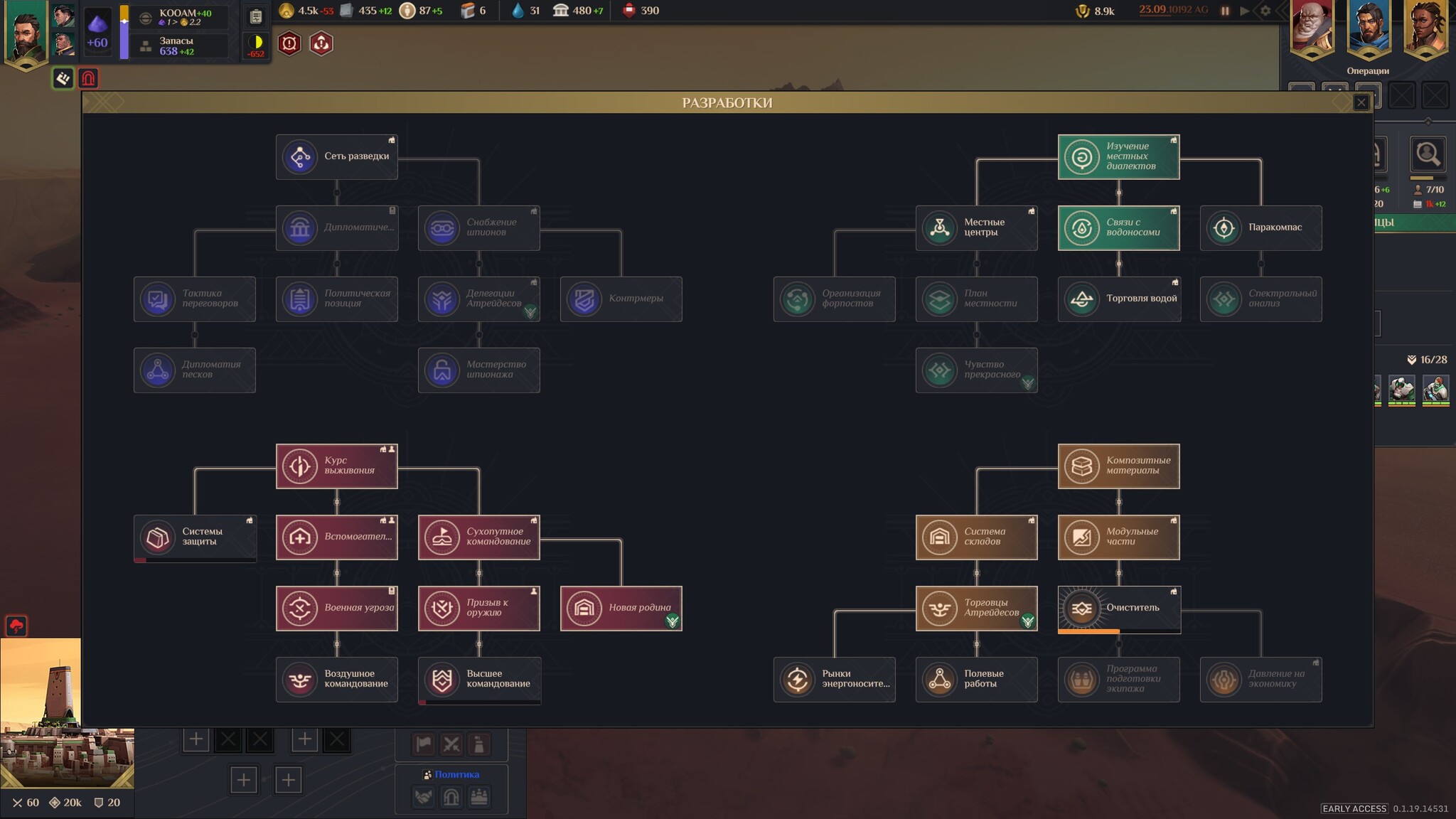Image resolution: width=1456 pixels, height=819 pixels.
Task: Pick Делегации Атрейдесов development
Action: [478, 299]
